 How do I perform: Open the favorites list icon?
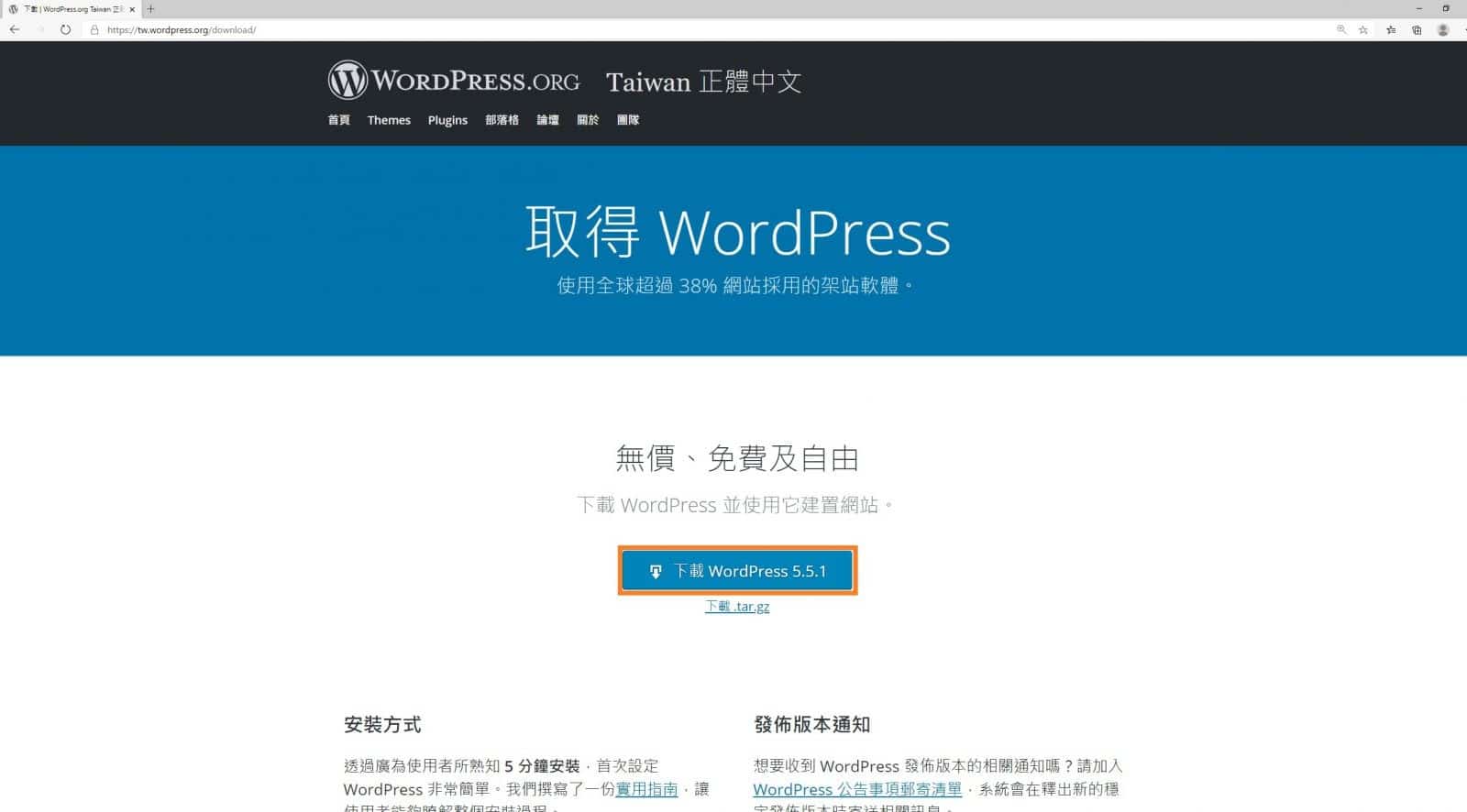(x=1391, y=29)
